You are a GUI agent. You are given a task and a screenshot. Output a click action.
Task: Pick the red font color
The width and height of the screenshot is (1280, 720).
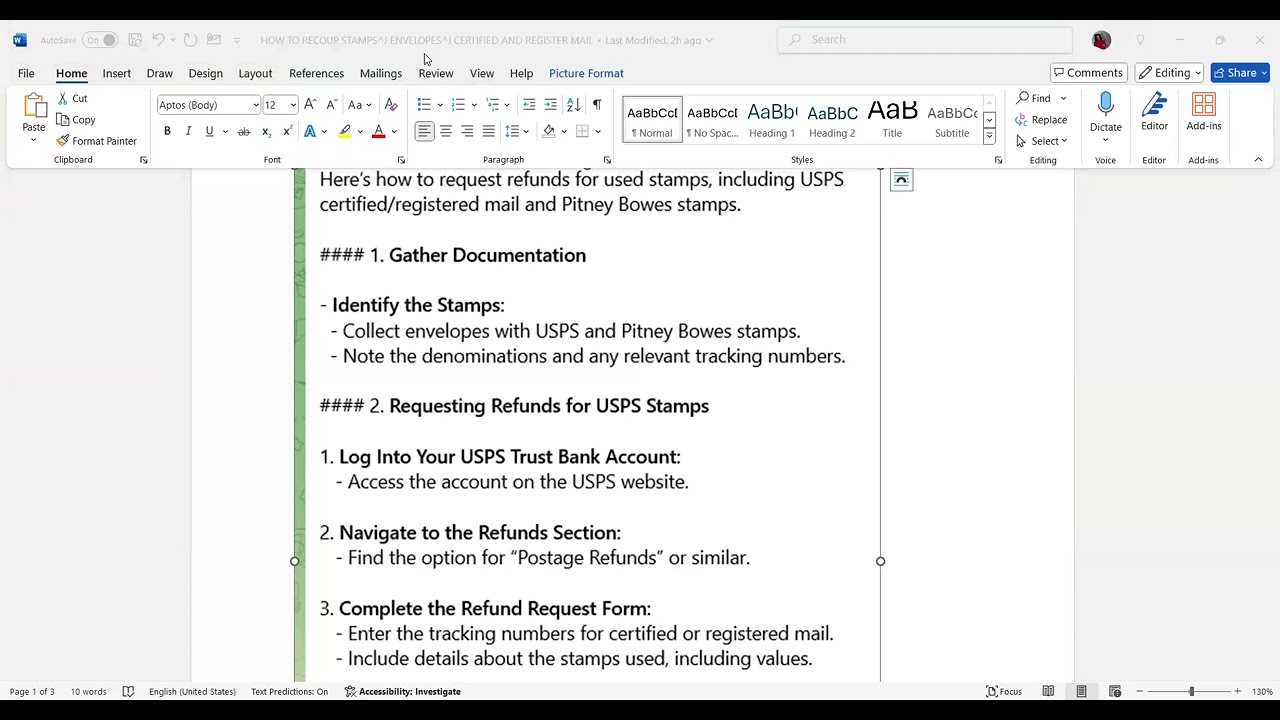(378, 131)
